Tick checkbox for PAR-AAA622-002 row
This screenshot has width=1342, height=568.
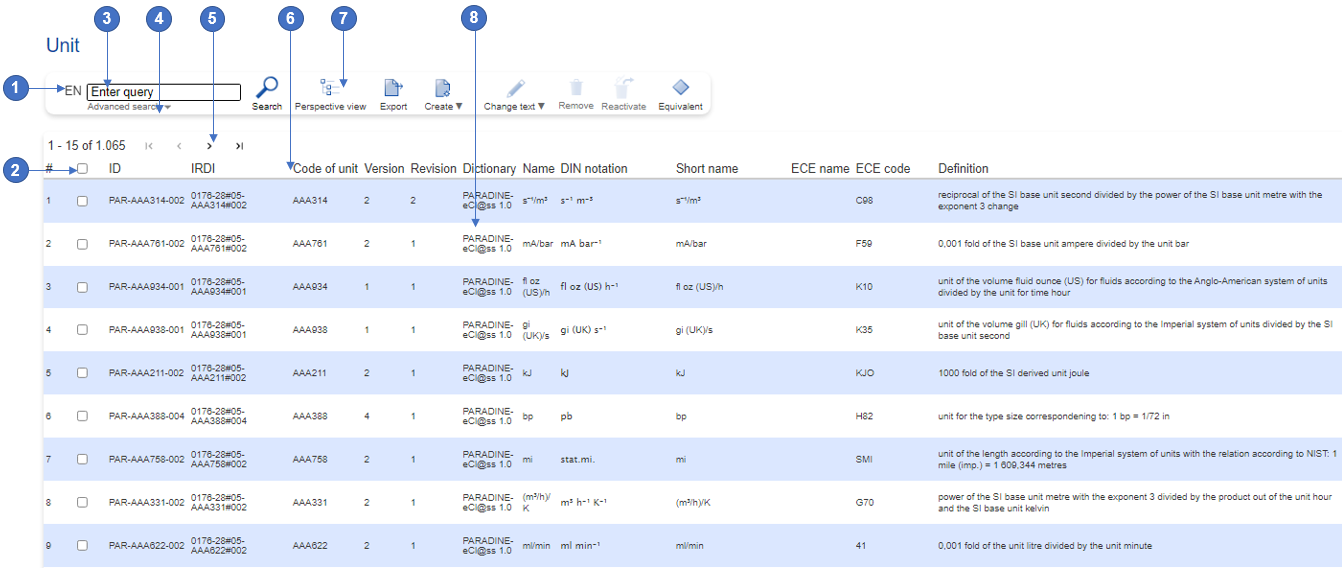pyautogui.click(x=83, y=546)
